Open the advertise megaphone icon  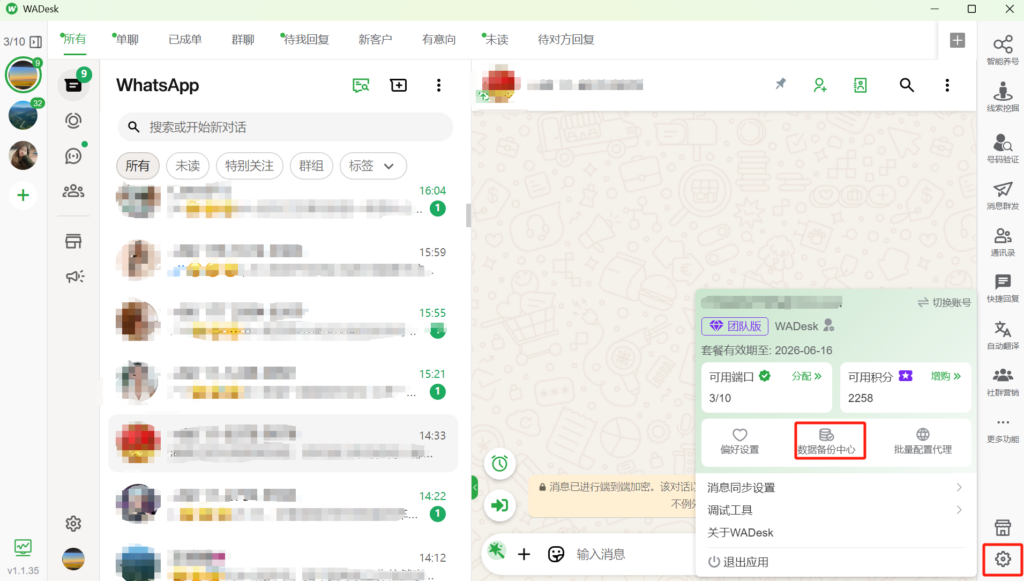click(x=74, y=276)
